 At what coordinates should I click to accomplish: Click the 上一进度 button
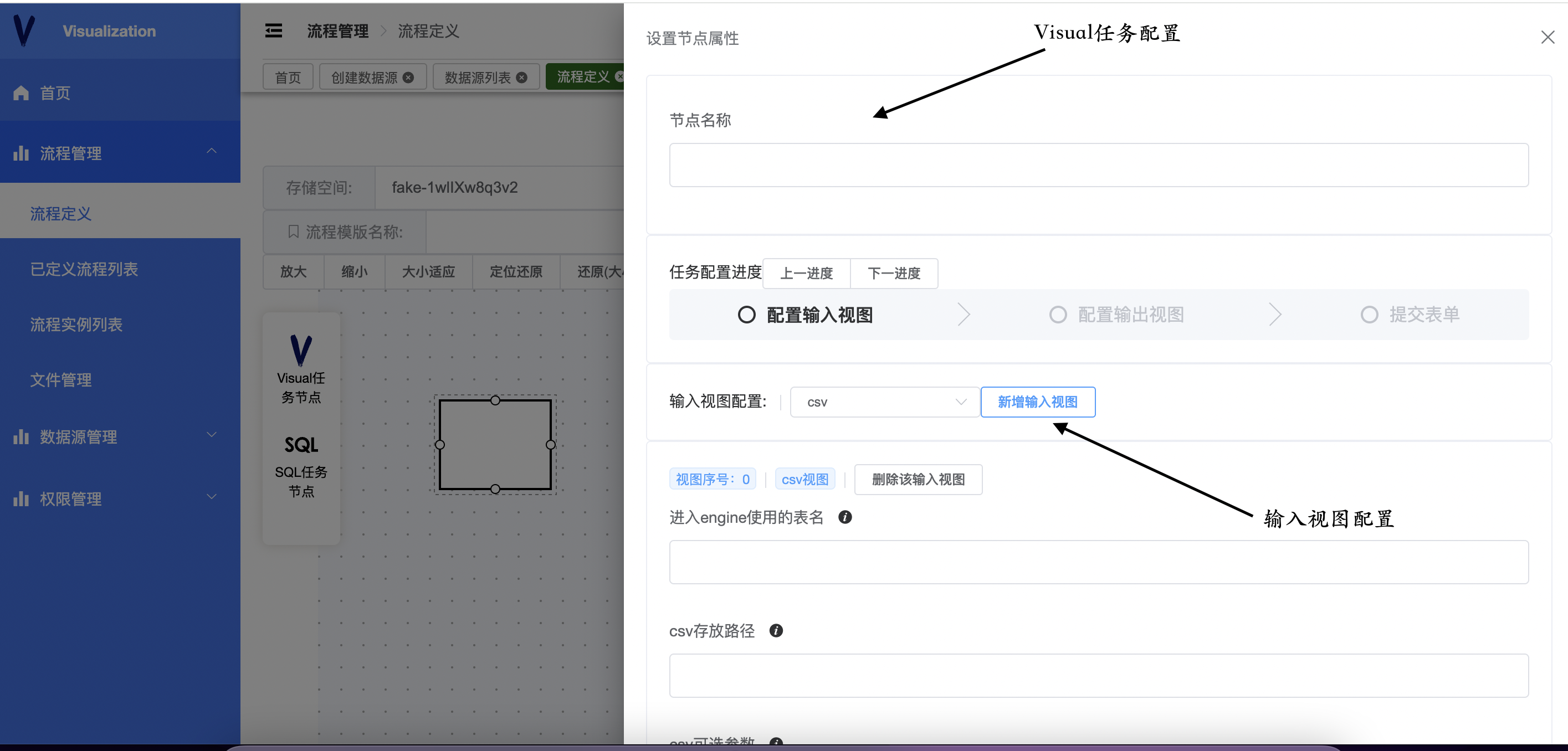[807, 273]
